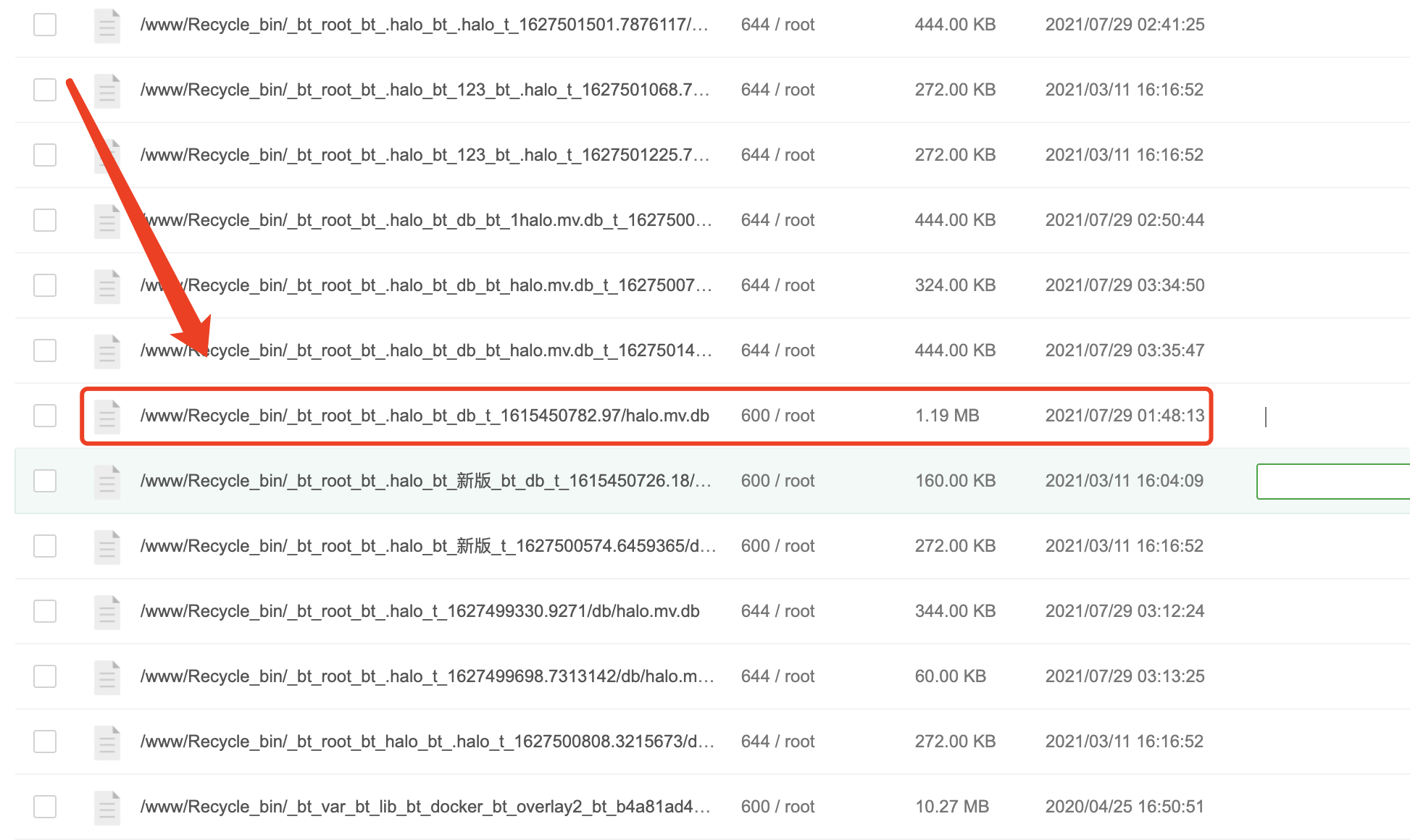Click the halo_t_1627501501.7876117 file path
The image size is (1410, 840).
tap(425, 25)
